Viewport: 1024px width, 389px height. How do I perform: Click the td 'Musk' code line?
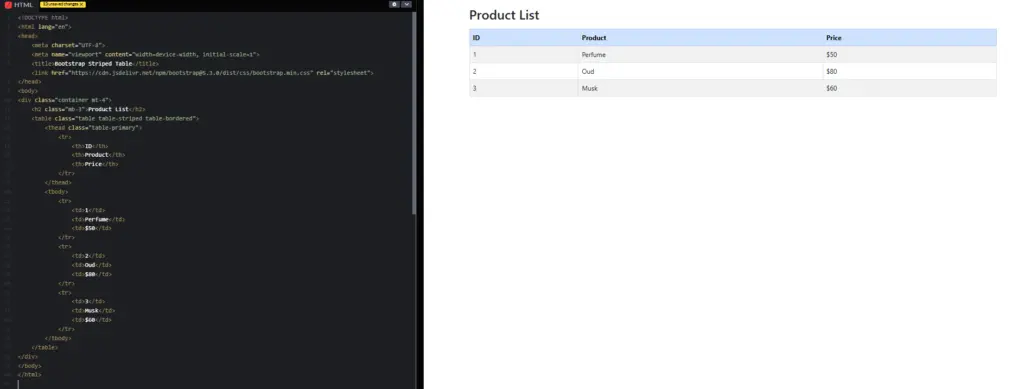pos(93,311)
